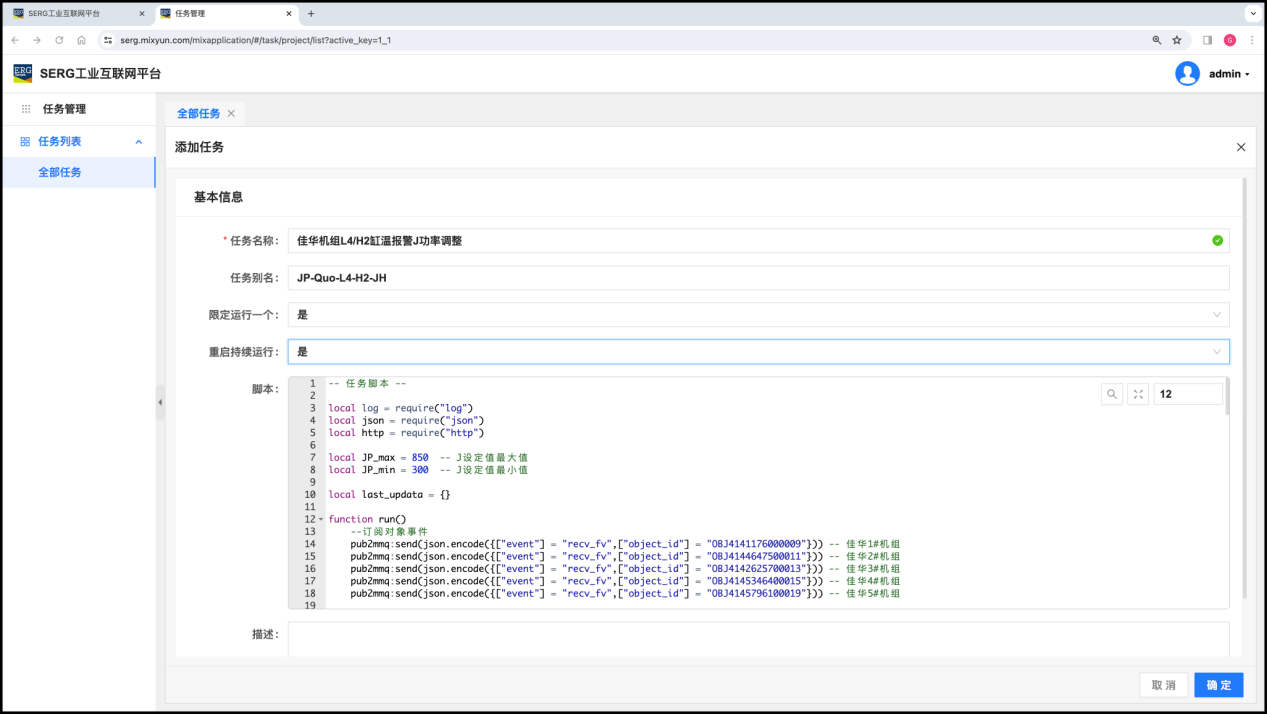Click the browser reload page icon
The image size is (1267, 714).
[x=59, y=40]
